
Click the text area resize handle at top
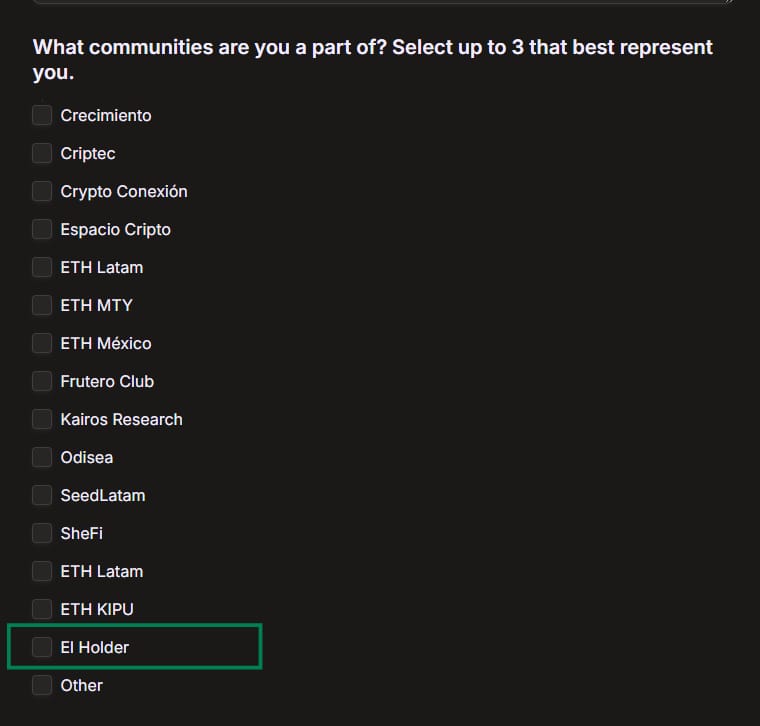pos(729,2)
